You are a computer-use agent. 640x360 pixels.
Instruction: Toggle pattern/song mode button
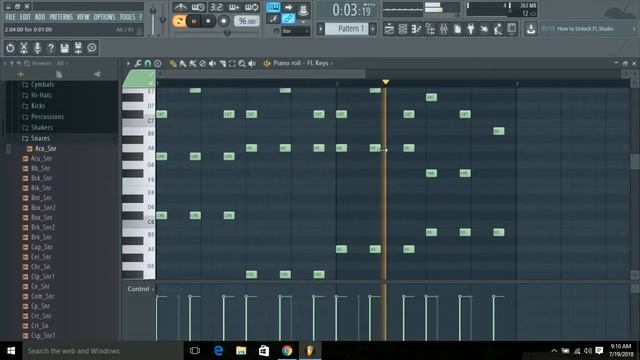point(179,21)
